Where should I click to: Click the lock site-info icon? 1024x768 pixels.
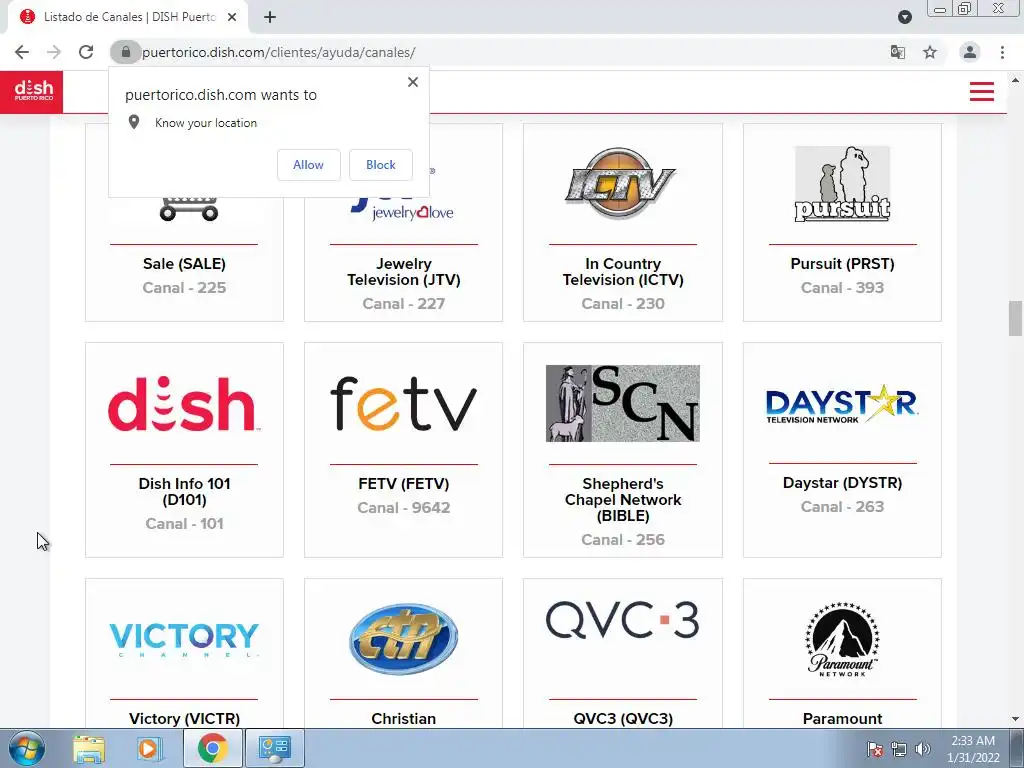pyautogui.click(x=125, y=52)
